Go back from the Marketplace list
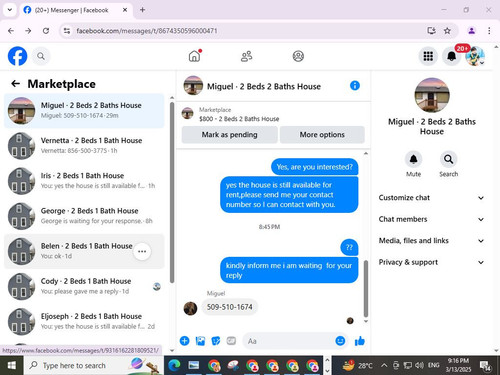 click(15, 84)
